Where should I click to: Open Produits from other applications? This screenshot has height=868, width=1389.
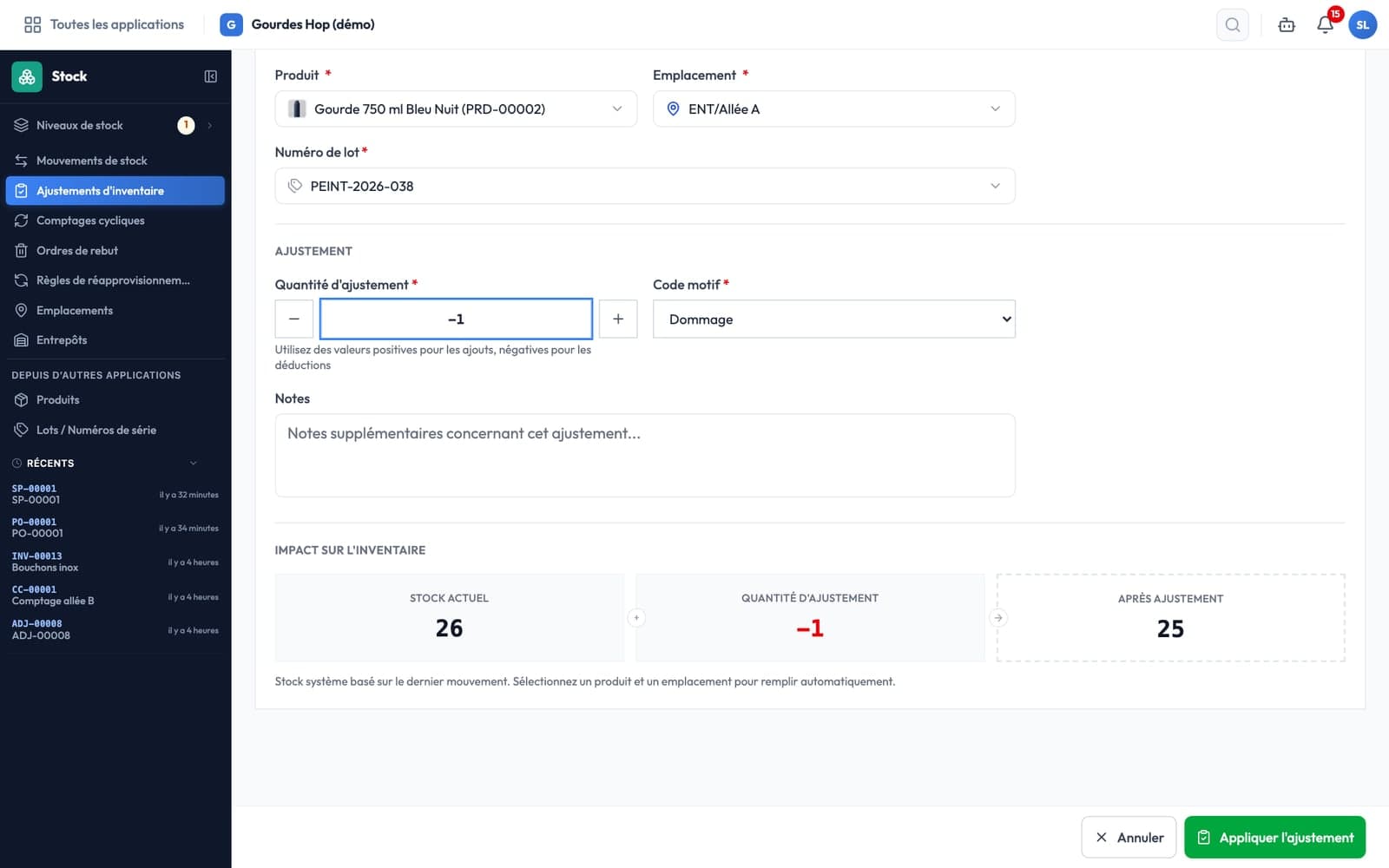pyautogui.click(x=58, y=400)
